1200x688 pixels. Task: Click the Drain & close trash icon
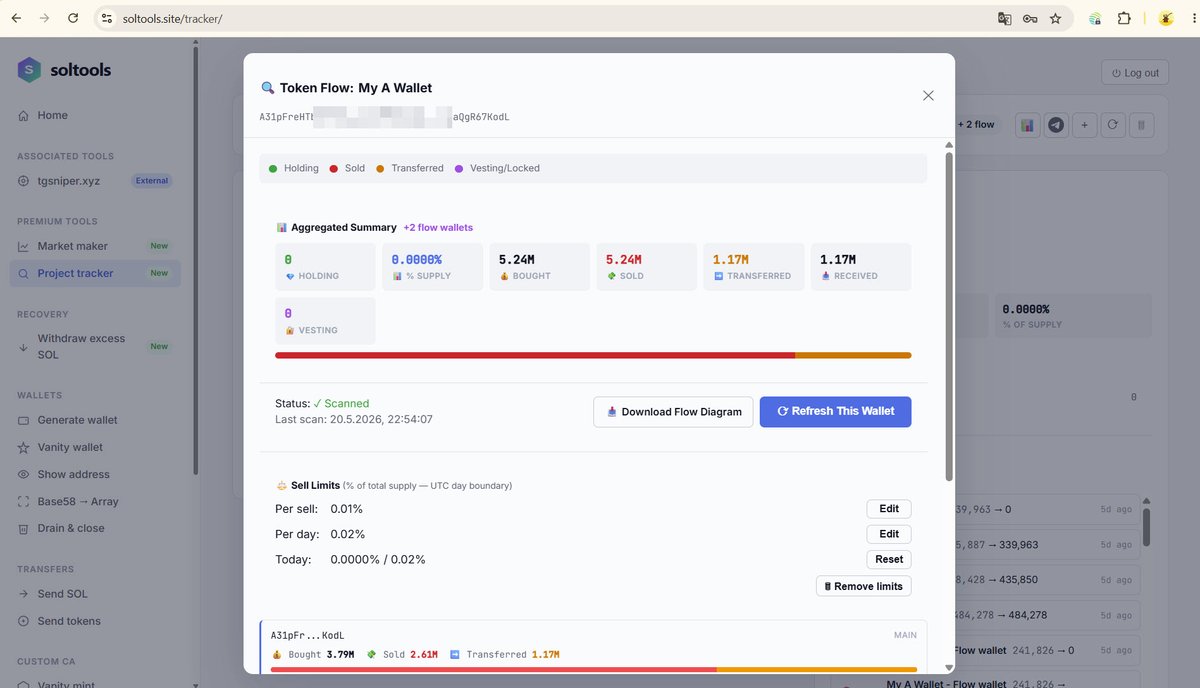(23, 528)
